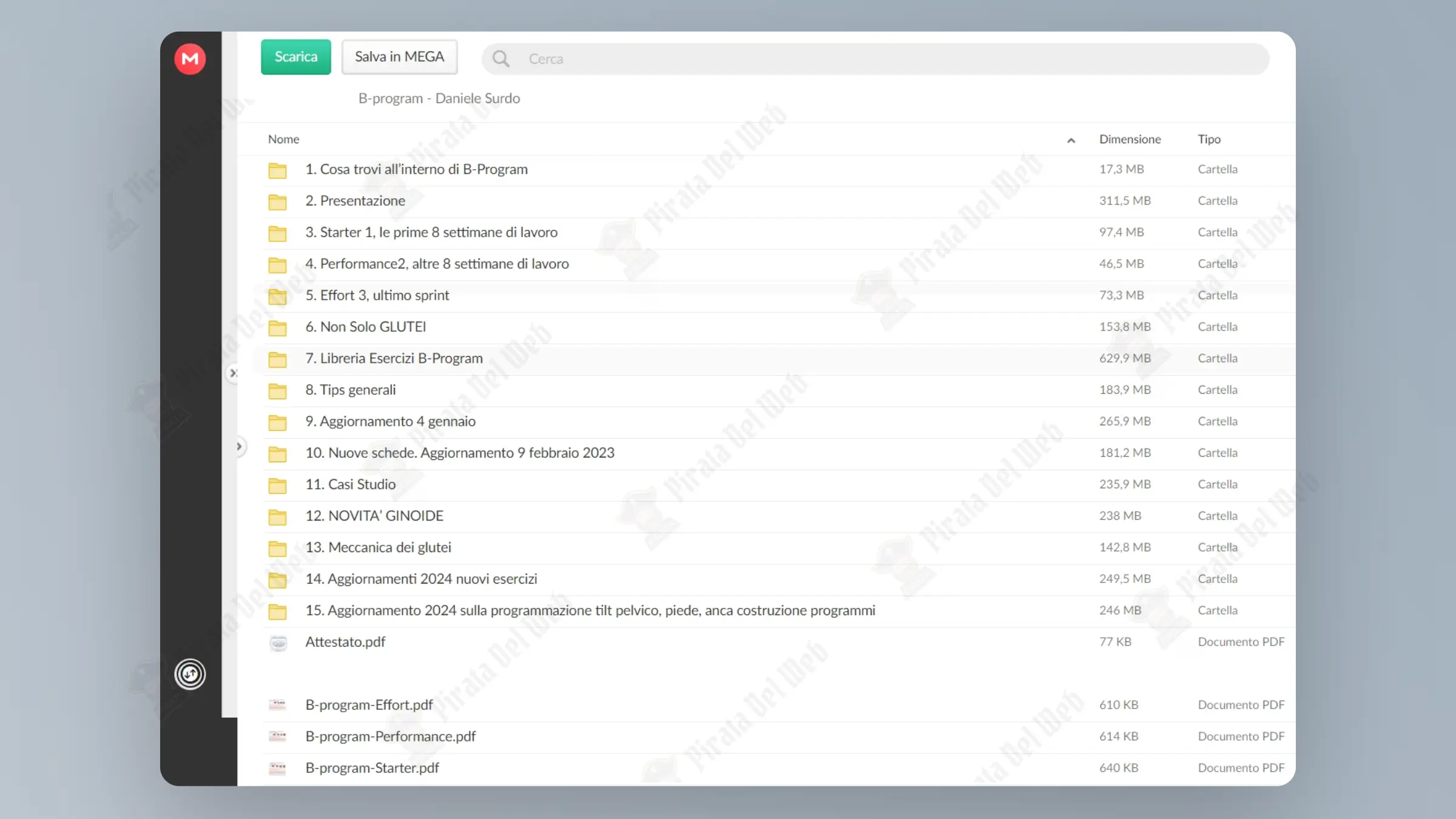Click folder icon next to 3. Starter 1
Viewport: 1456px width, 819px height.
point(277,234)
